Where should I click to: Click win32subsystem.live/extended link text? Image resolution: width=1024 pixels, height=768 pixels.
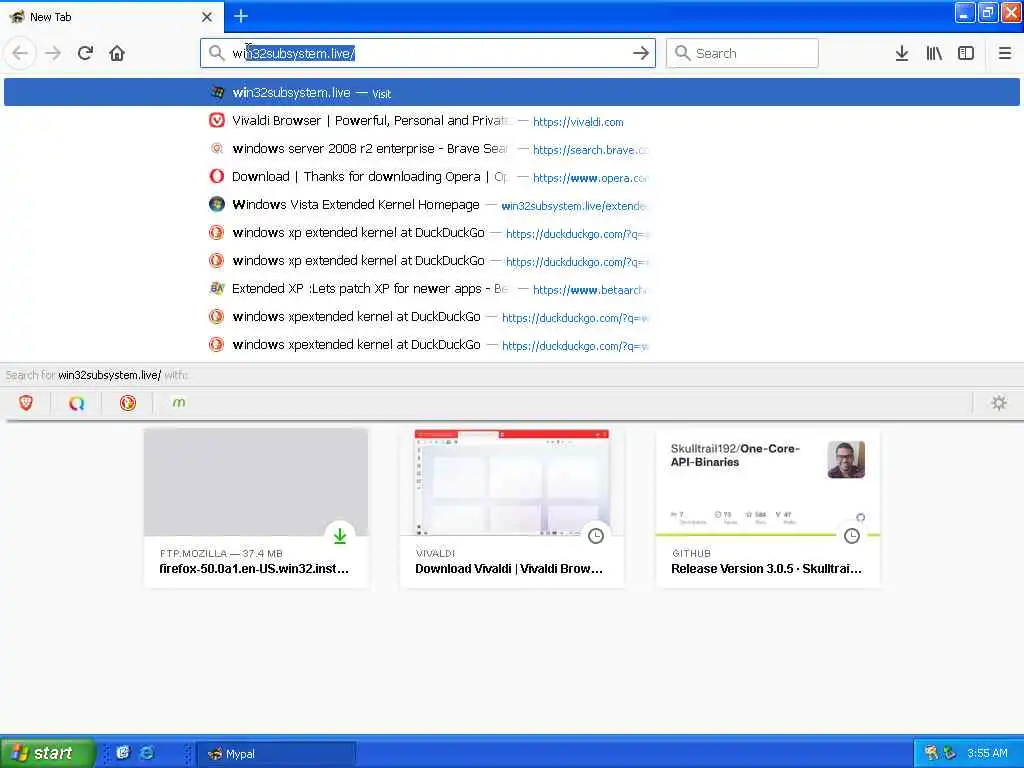click(x=574, y=206)
